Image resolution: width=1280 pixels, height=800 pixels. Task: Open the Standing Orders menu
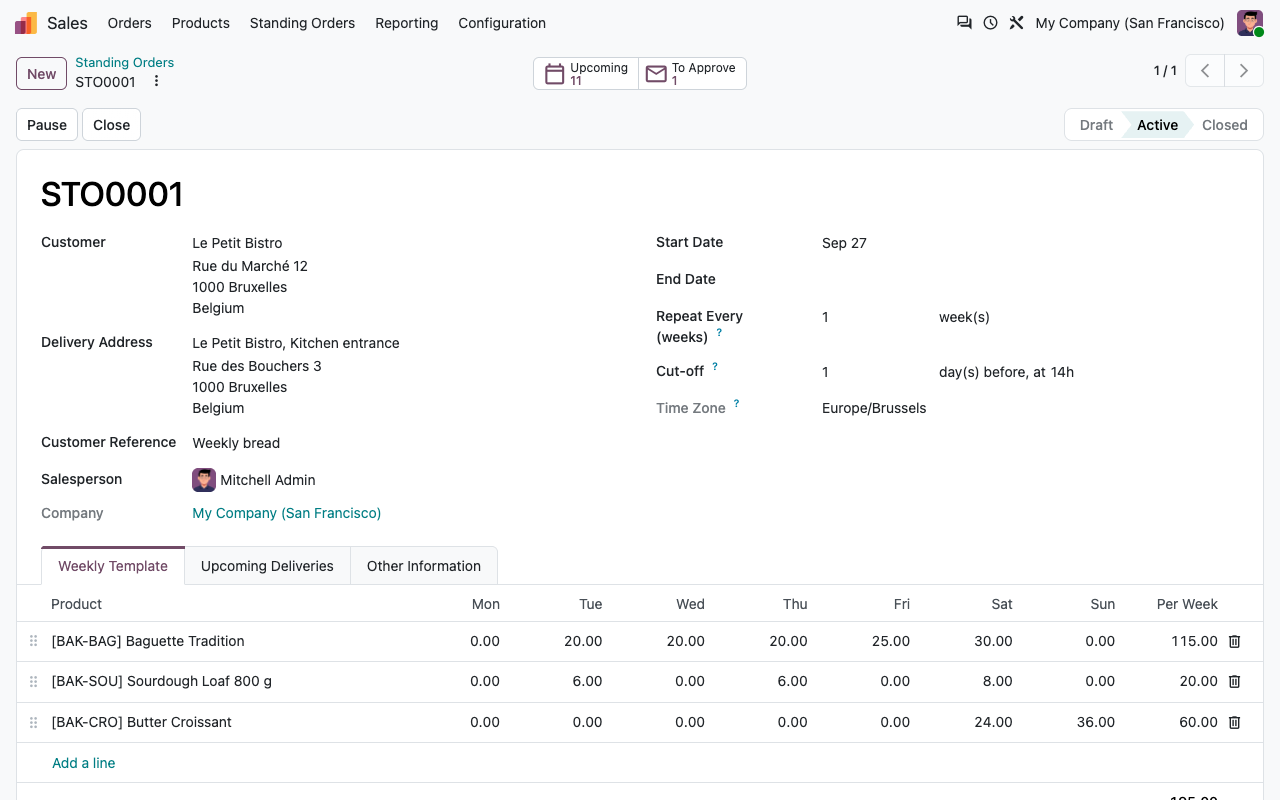pyautogui.click(x=302, y=23)
